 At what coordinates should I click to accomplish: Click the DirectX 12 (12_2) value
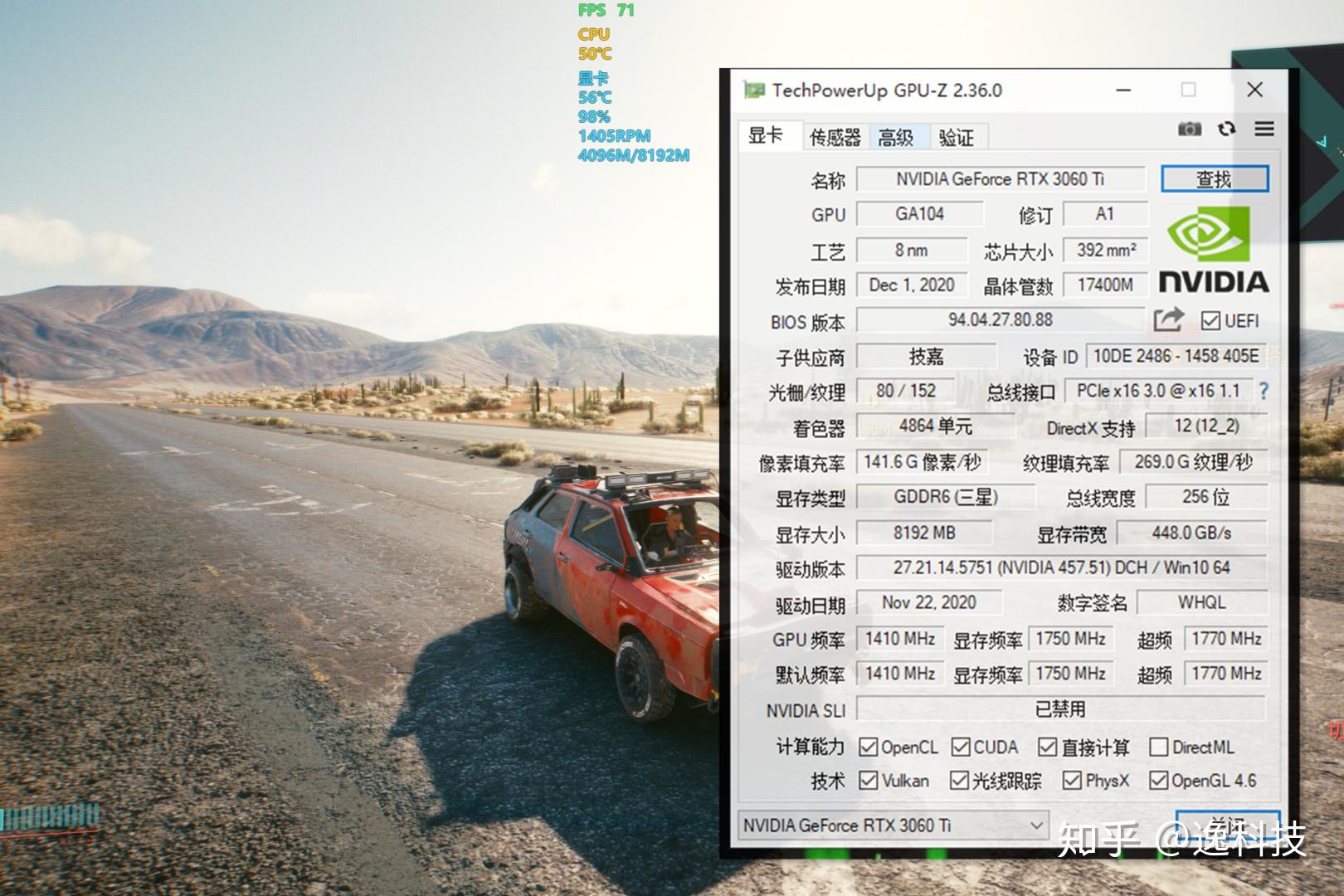click(x=1207, y=426)
